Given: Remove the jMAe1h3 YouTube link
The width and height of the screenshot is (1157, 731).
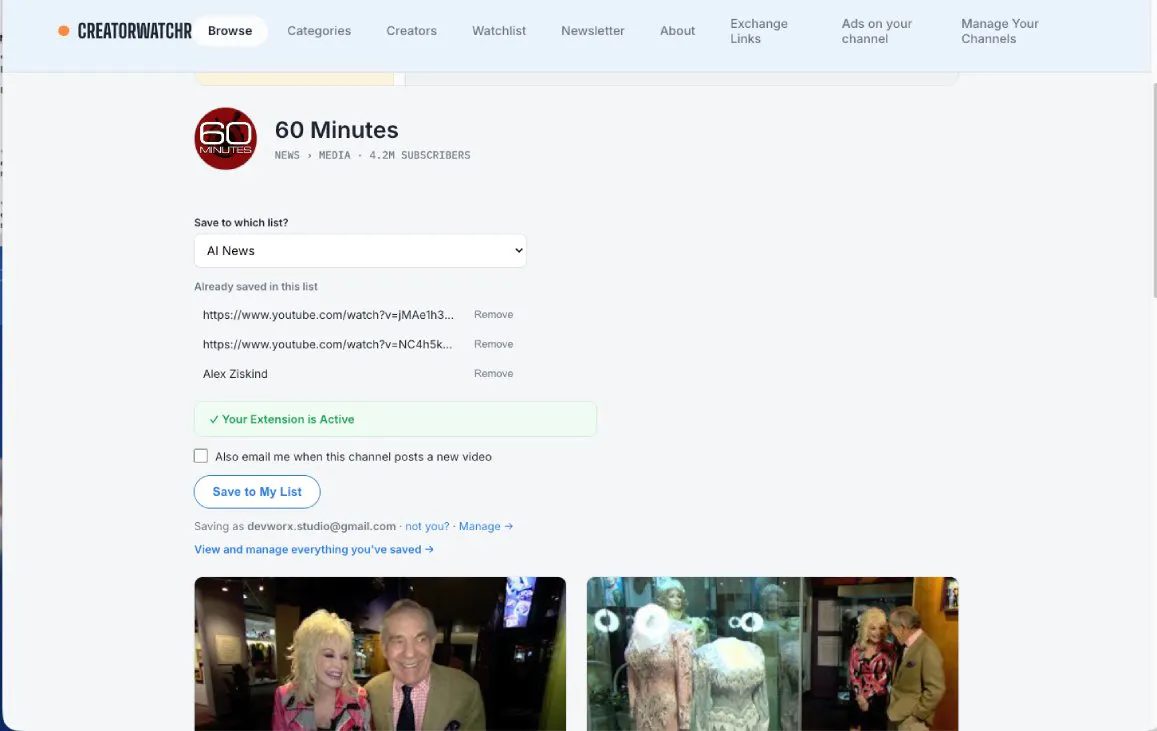Looking at the screenshot, I should point(493,314).
